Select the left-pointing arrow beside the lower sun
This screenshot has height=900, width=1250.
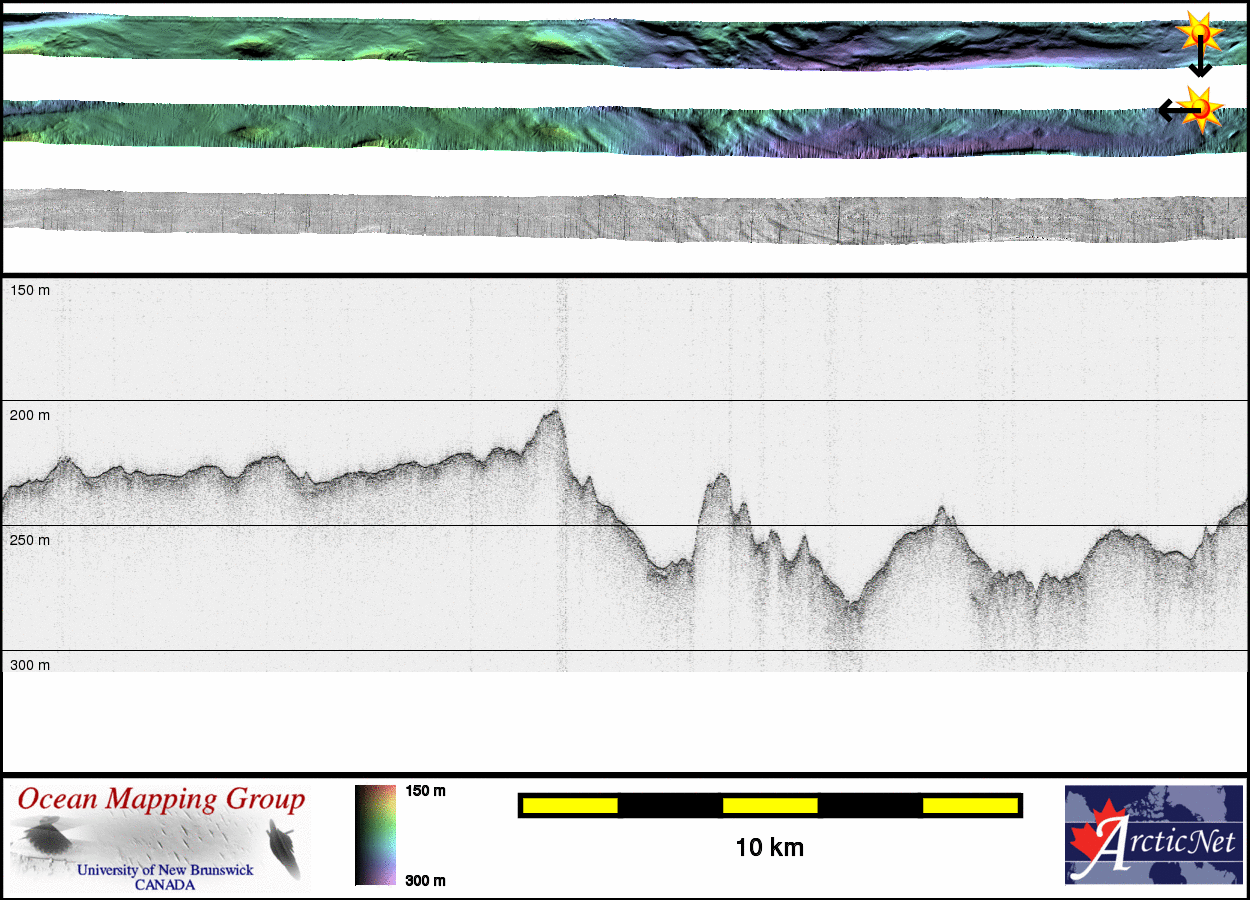tap(1169, 110)
